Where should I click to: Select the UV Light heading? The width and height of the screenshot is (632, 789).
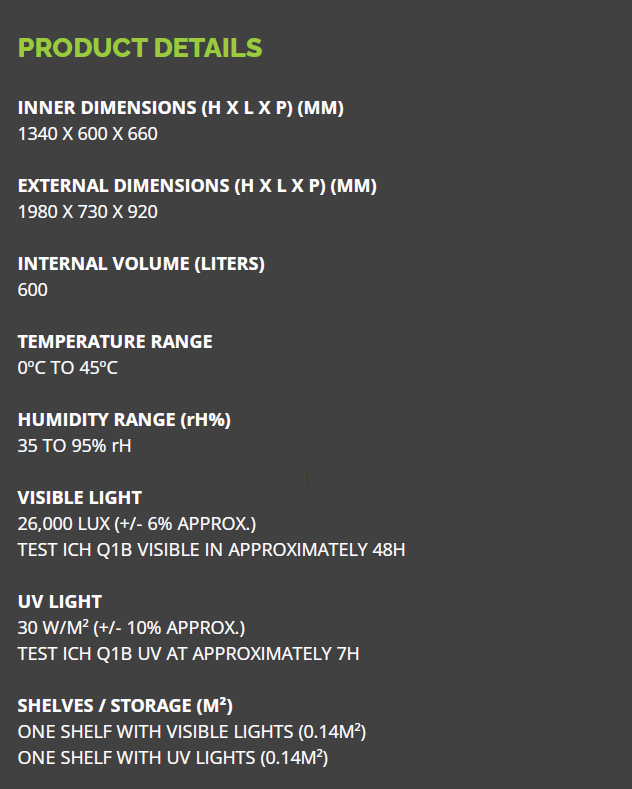pyautogui.click(x=60, y=602)
